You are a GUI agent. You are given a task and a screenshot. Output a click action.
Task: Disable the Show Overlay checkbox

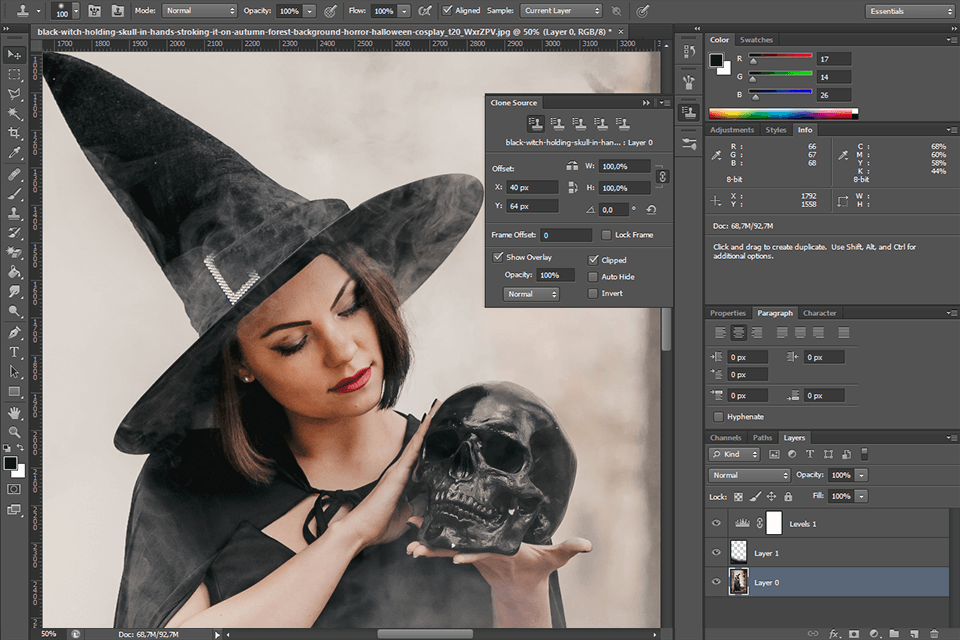(x=498, y=257)
